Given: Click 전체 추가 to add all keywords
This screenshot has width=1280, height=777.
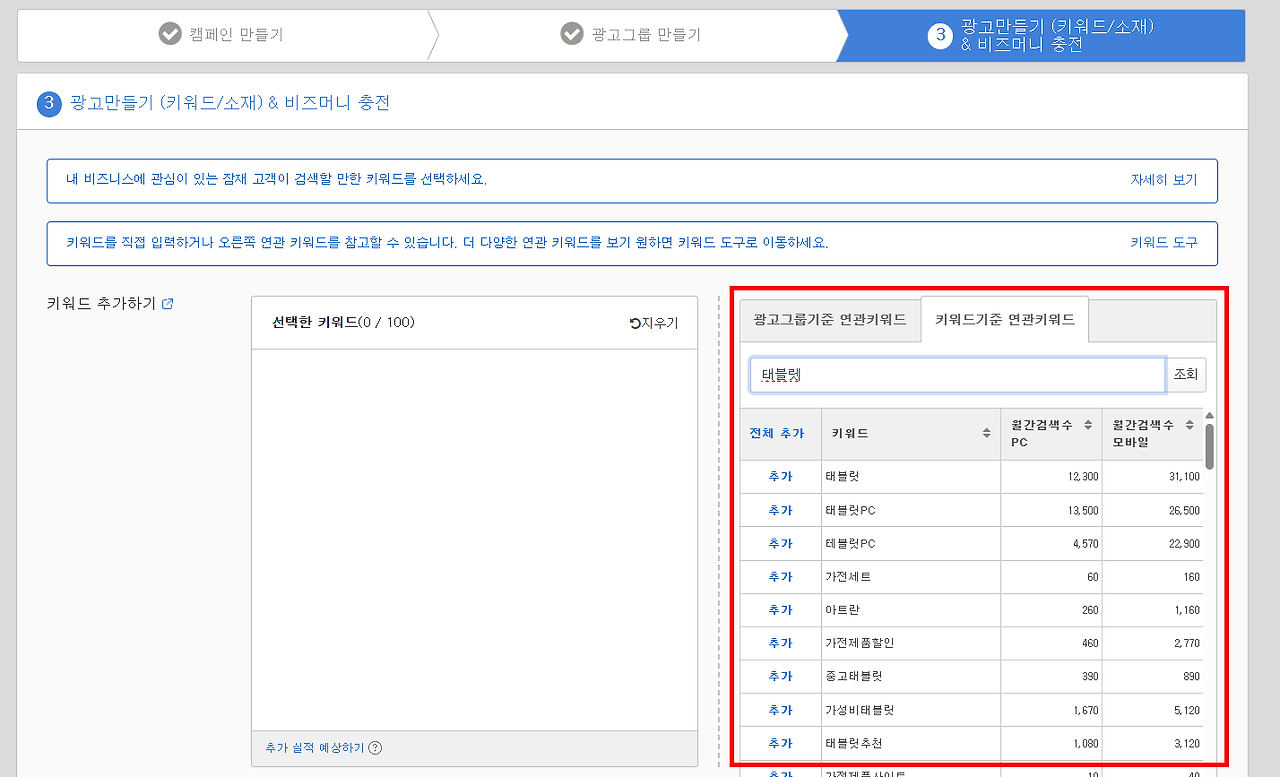Looking at the screenshot, I should 777,433.
